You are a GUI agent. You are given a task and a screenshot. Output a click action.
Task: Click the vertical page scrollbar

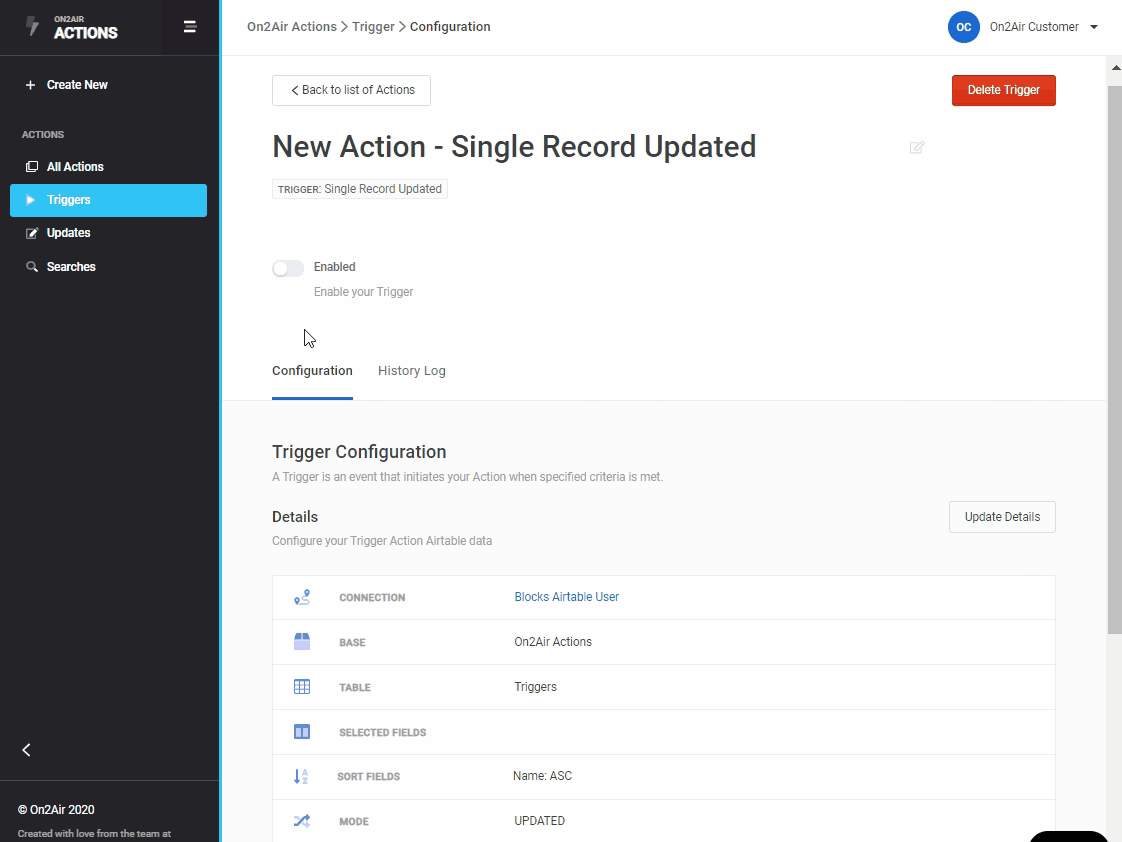(x=1114, y=360)
